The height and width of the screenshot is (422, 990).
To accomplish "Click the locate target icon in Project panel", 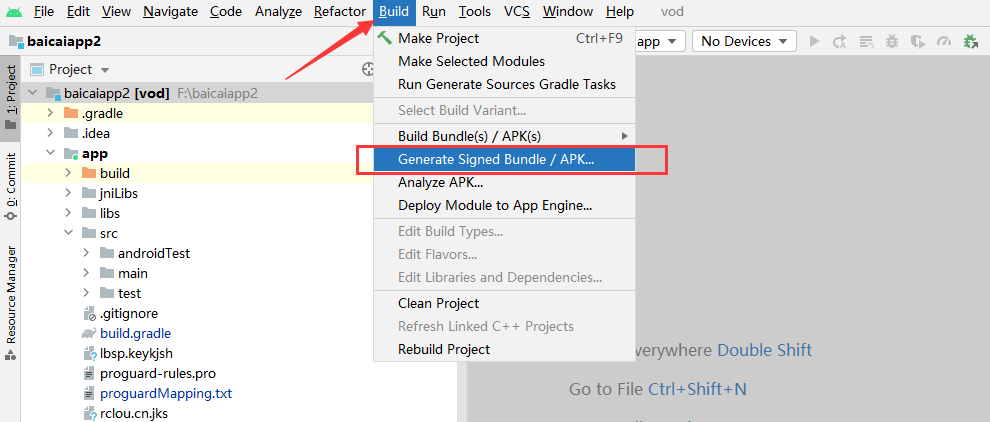I will click(367, 69).
